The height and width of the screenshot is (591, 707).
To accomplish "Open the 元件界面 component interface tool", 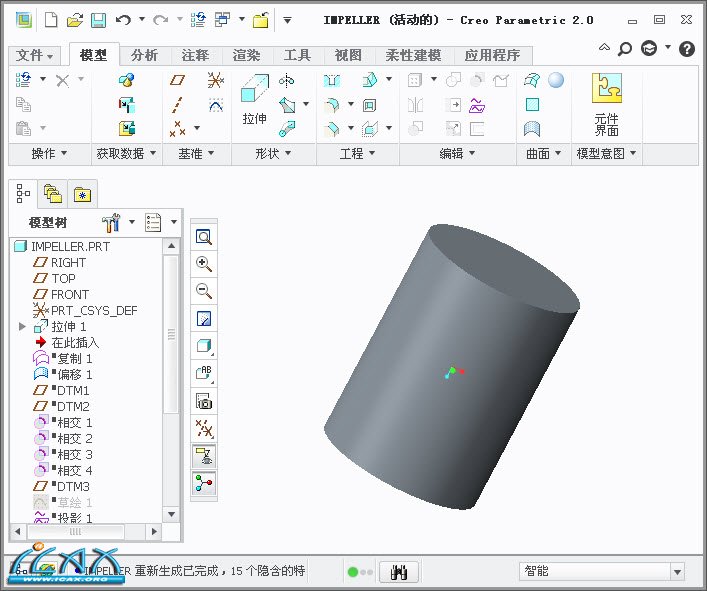I will click(607, 103).
